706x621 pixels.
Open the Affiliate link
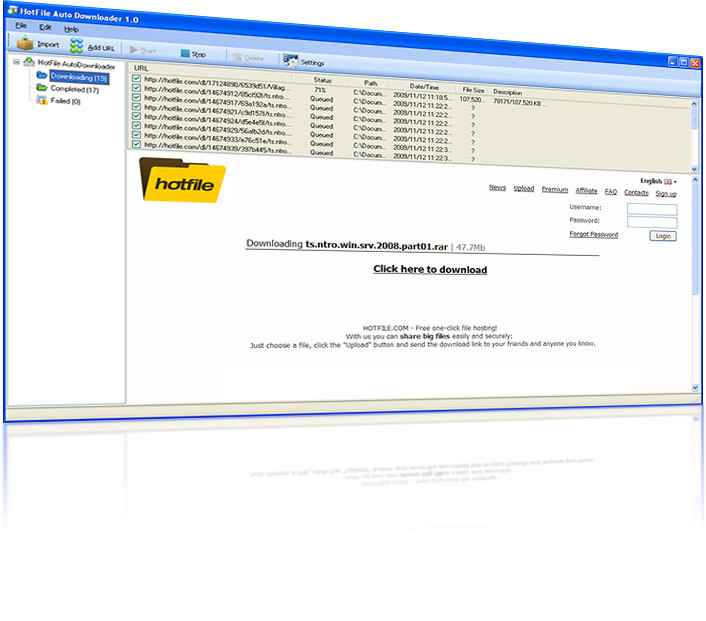pos(586,190)
